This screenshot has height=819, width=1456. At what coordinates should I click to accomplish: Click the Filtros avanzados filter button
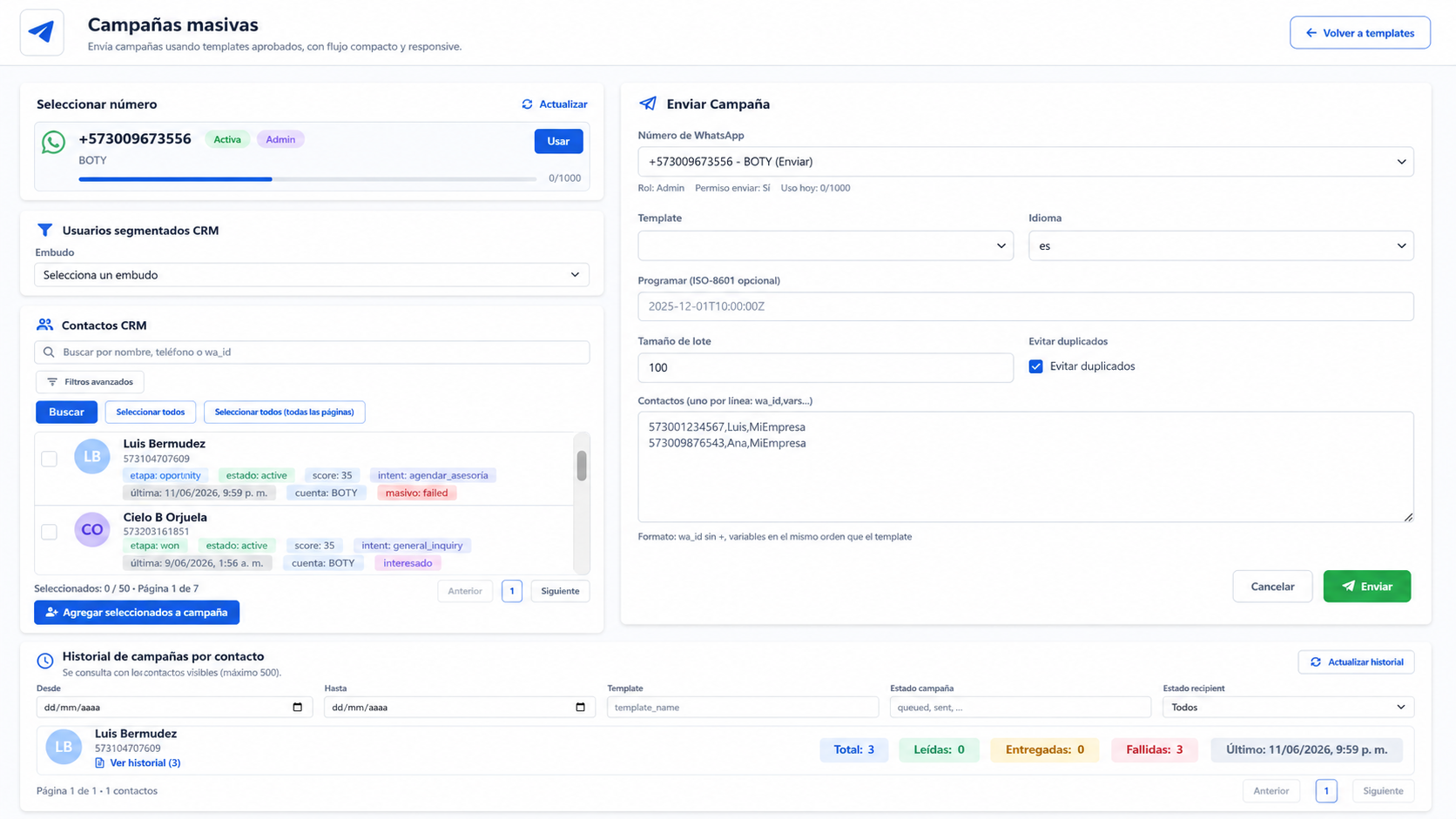pos(90,382)
